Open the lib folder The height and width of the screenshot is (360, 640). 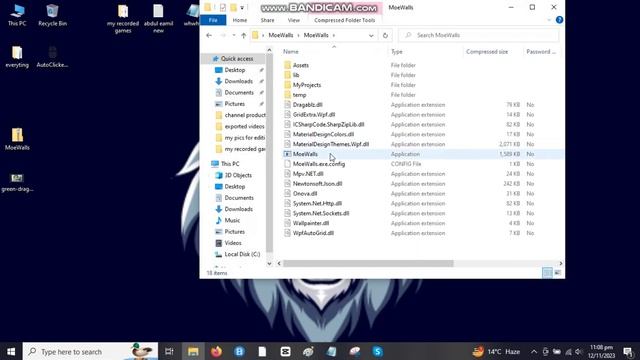tap(296, 75)
